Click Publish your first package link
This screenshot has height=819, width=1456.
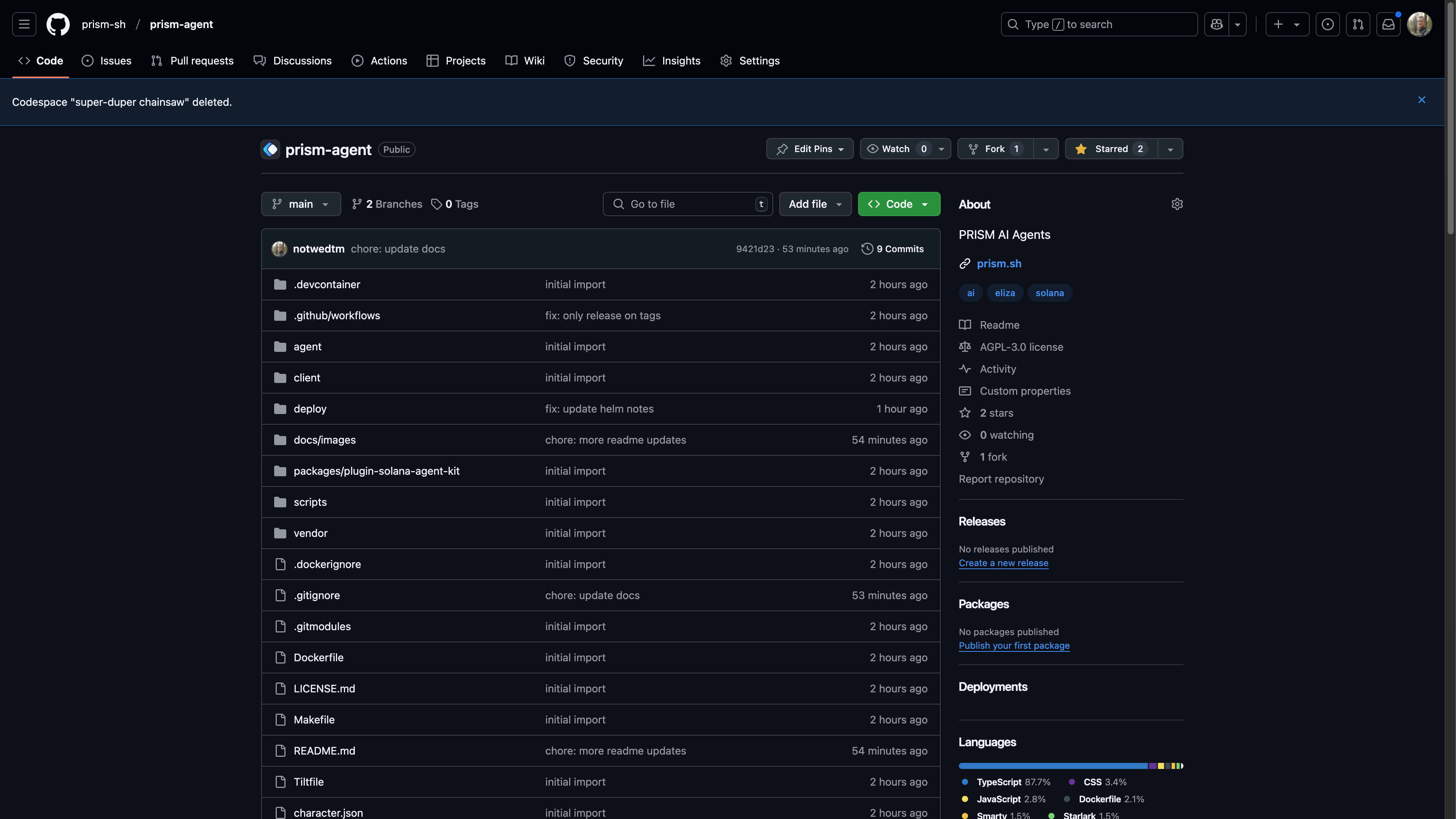coord(1014,645)
